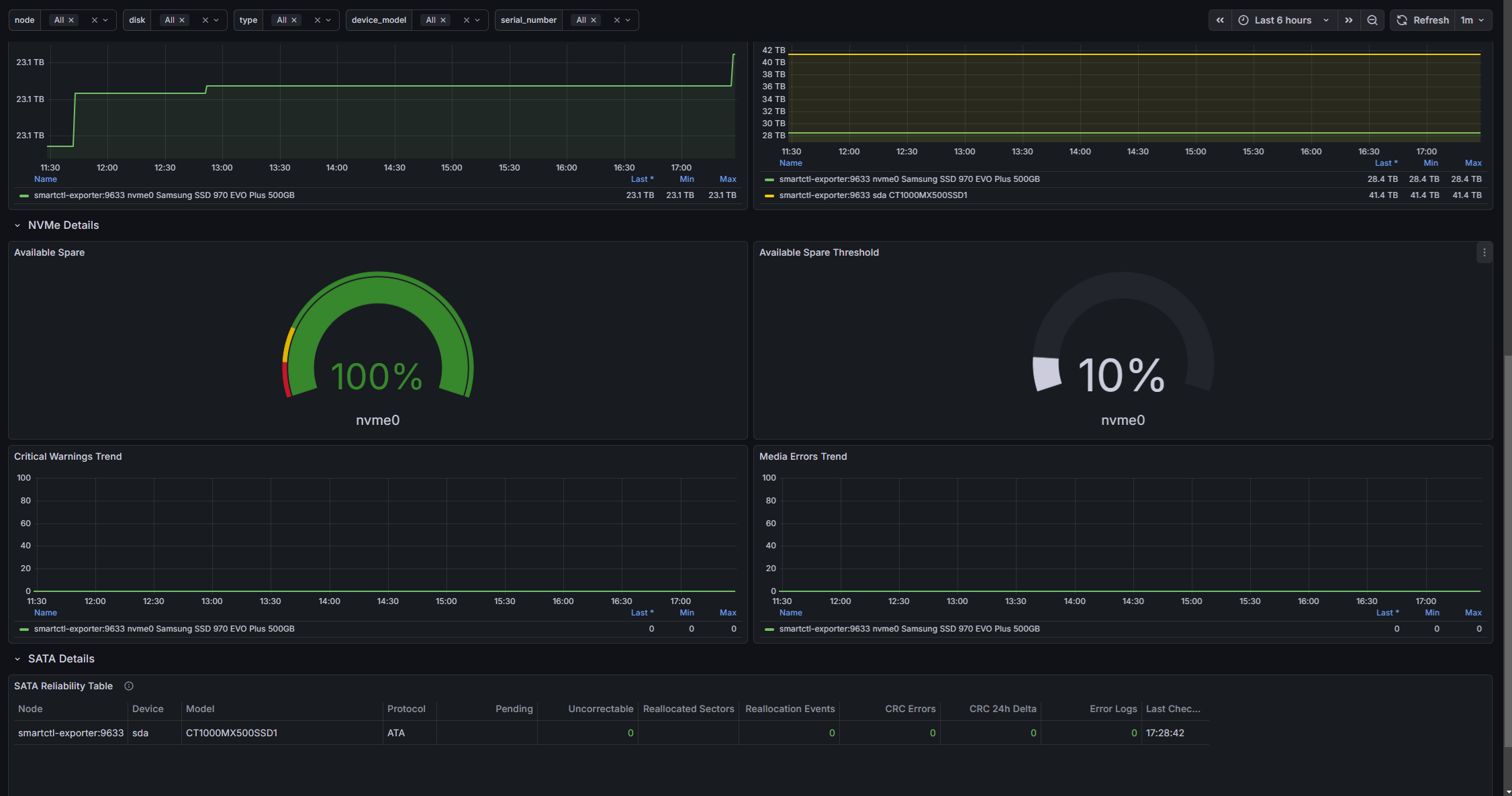Image resolution: width=1512 pixels, height=796 pixels.
Task: Toggle nvme0 series in Critical Warnings legend
Action: (x=164, y=629)
